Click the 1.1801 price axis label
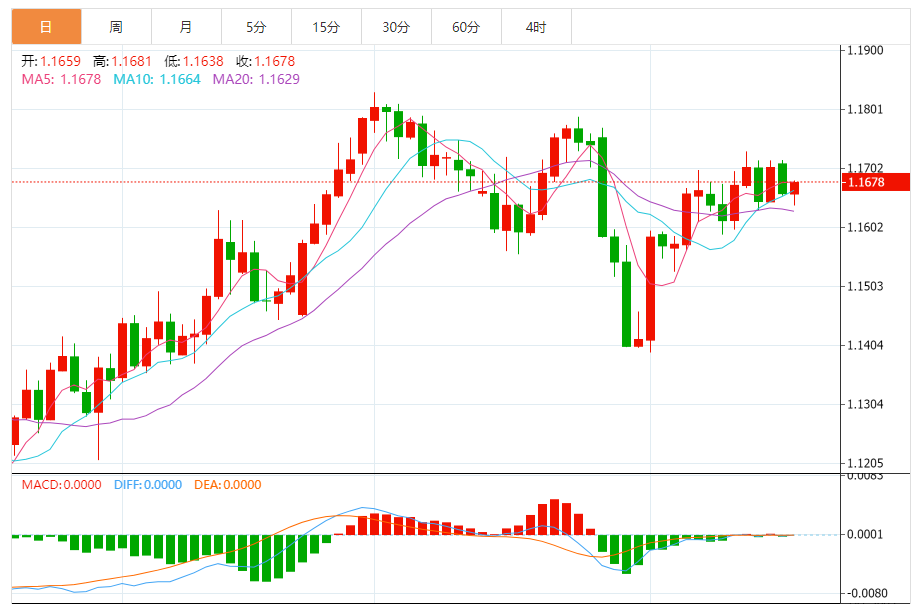The width and height of the screenshot is (918, 604). 865,109
